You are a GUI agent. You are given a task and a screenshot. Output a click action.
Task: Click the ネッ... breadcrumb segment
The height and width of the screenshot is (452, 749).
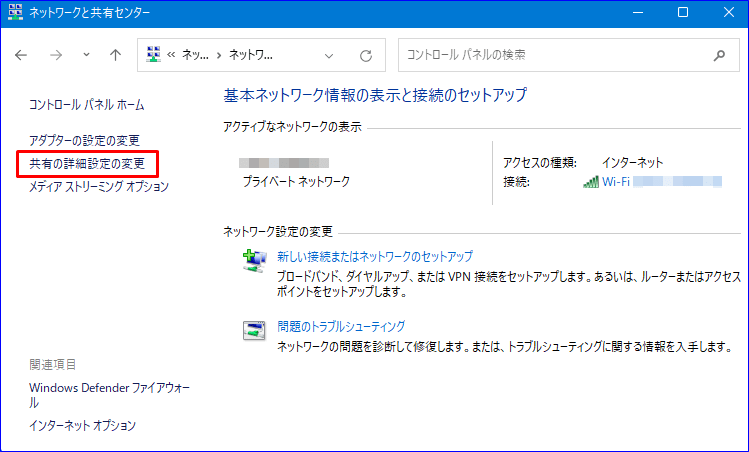(195, 55)
